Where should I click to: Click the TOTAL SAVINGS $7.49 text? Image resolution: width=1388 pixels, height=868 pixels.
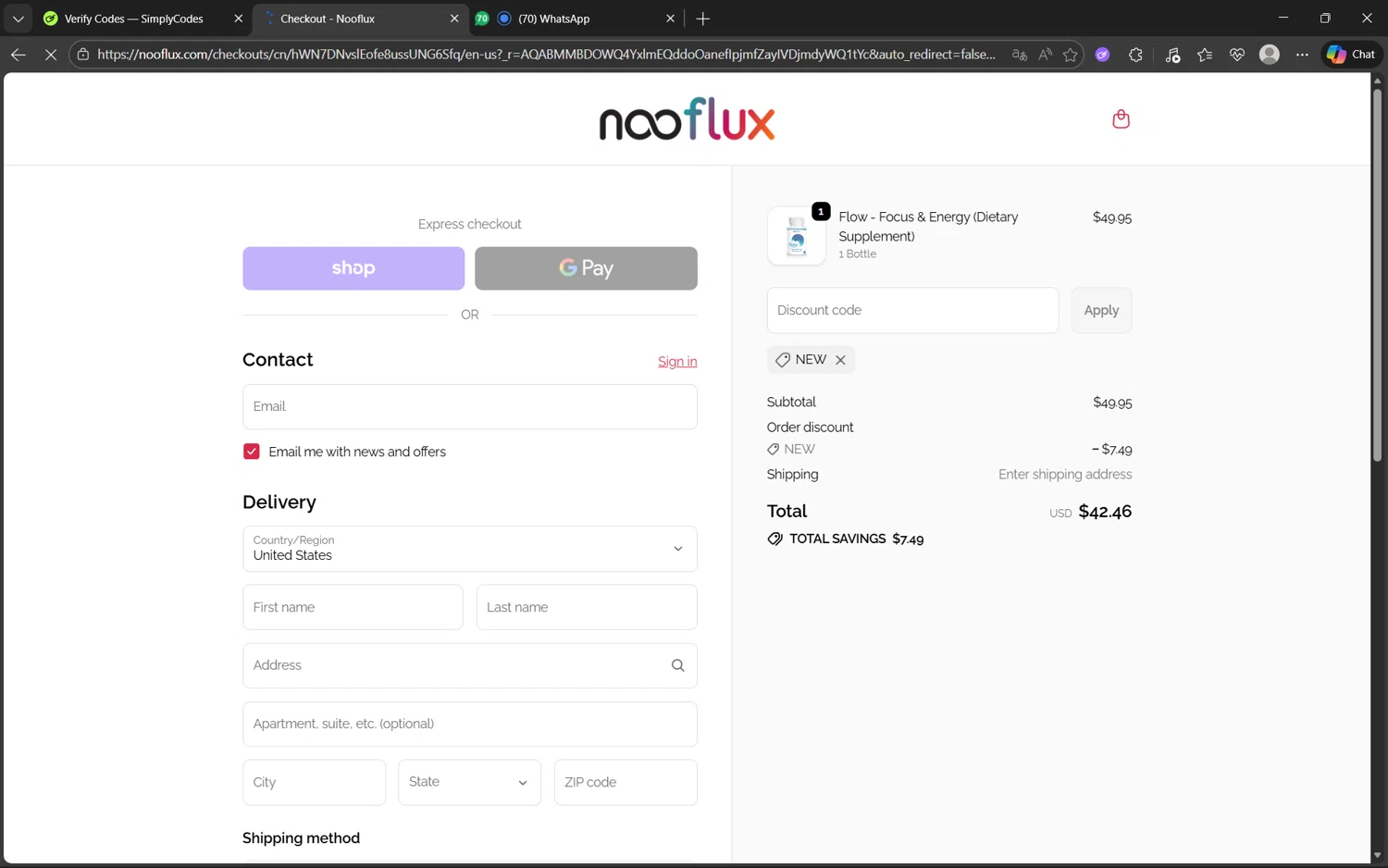pyautogui.click(x=856, y=539)
